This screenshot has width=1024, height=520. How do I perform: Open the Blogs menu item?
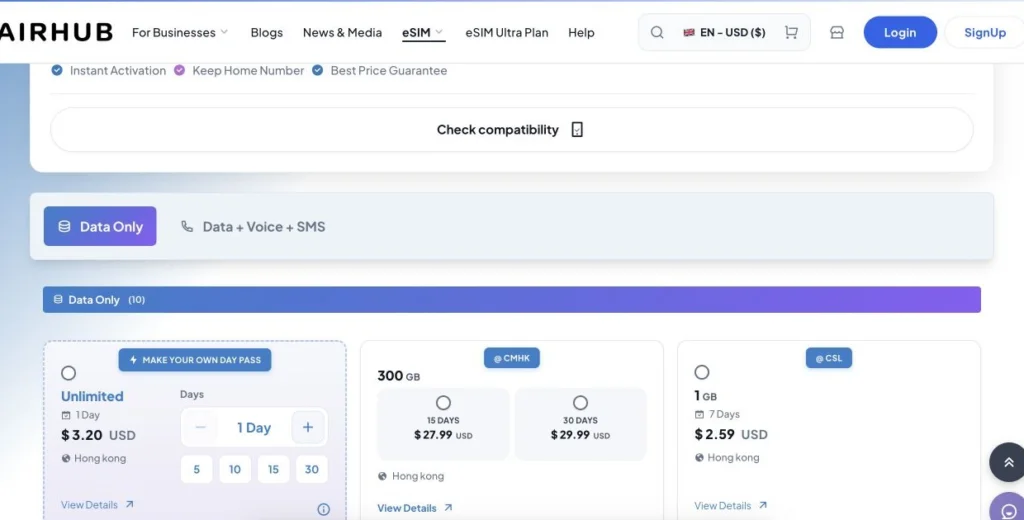(x=266, y=32)
